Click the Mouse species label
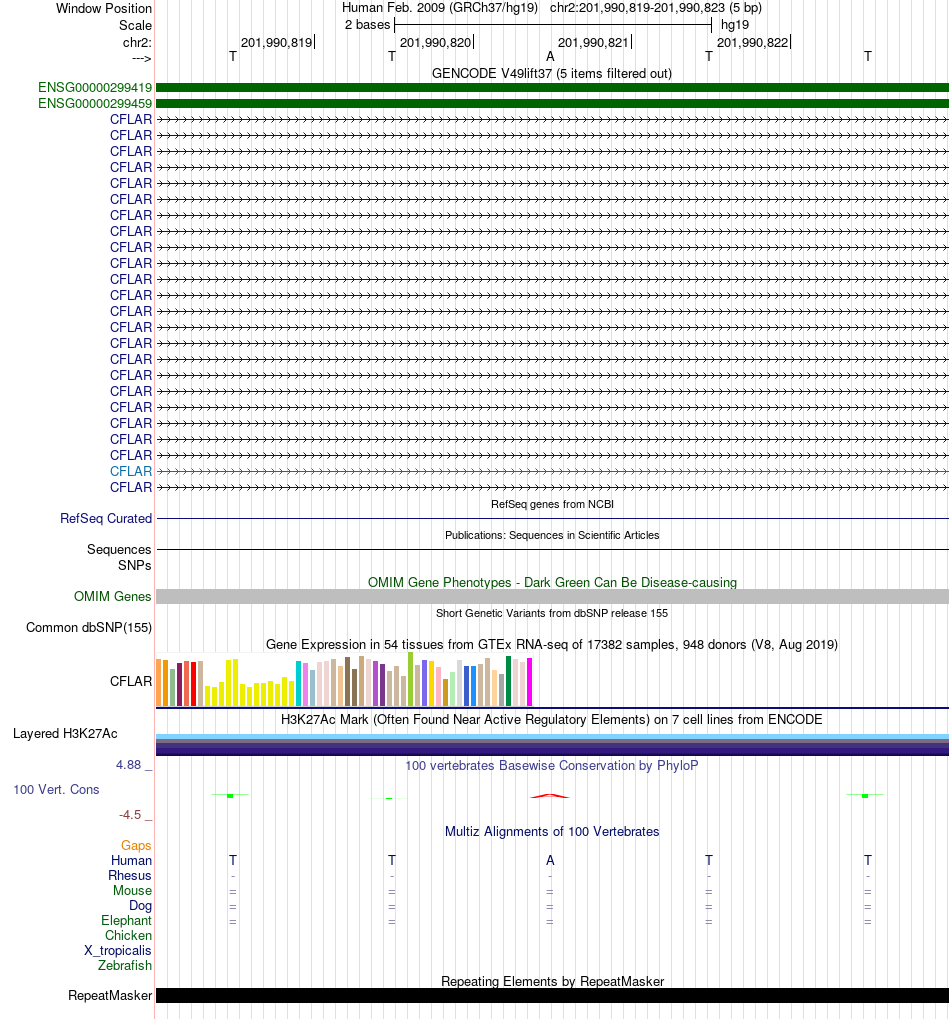 133,890
